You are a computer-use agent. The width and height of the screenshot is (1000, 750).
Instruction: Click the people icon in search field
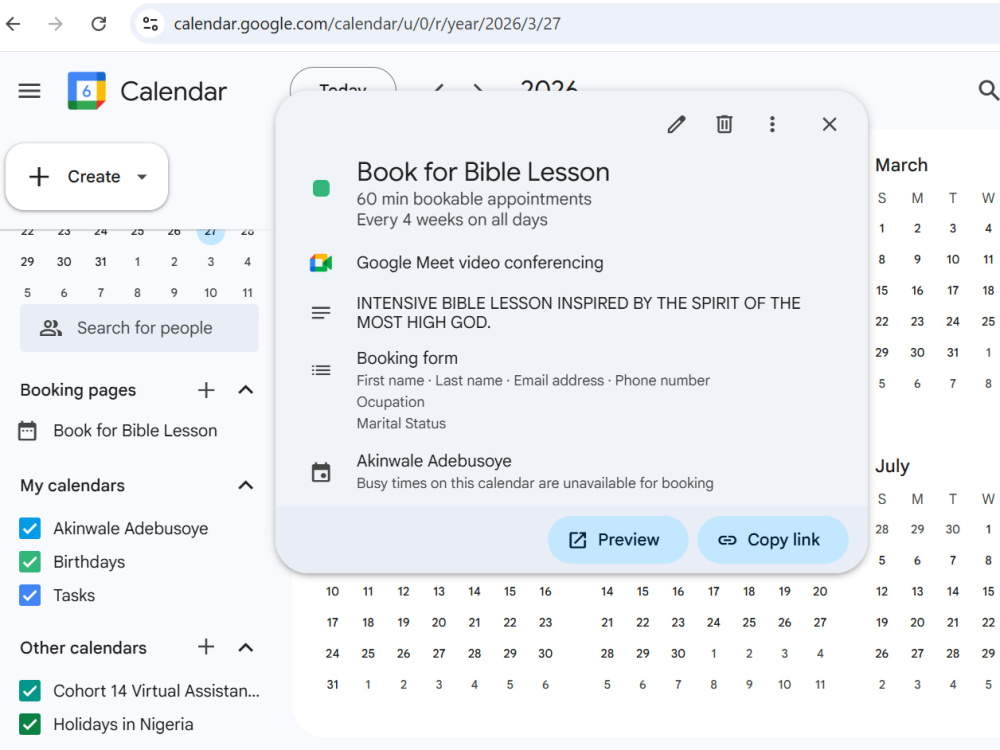[x=51, y=328]
